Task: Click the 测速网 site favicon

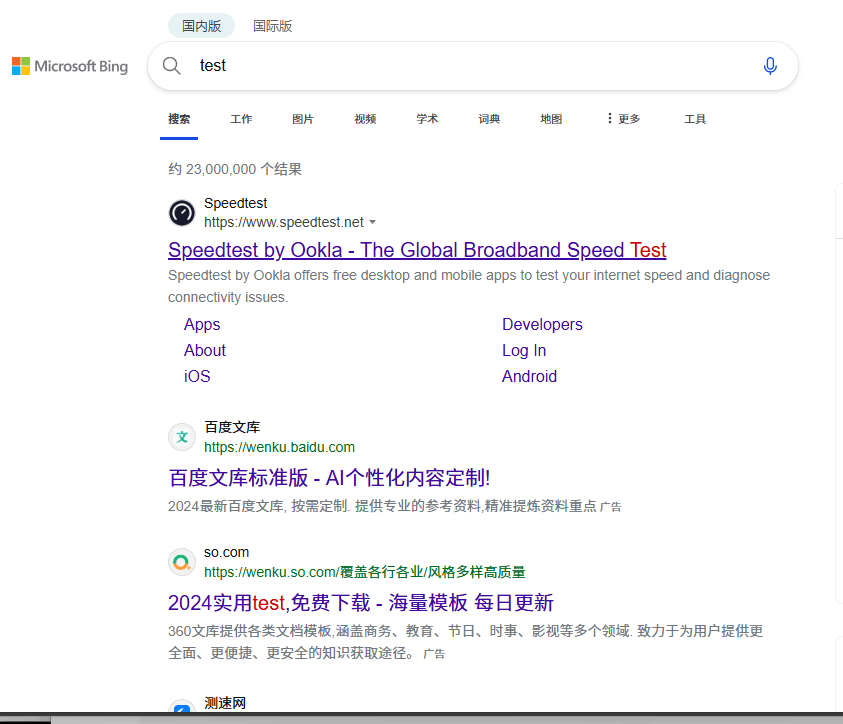Action: click(182, 706)
